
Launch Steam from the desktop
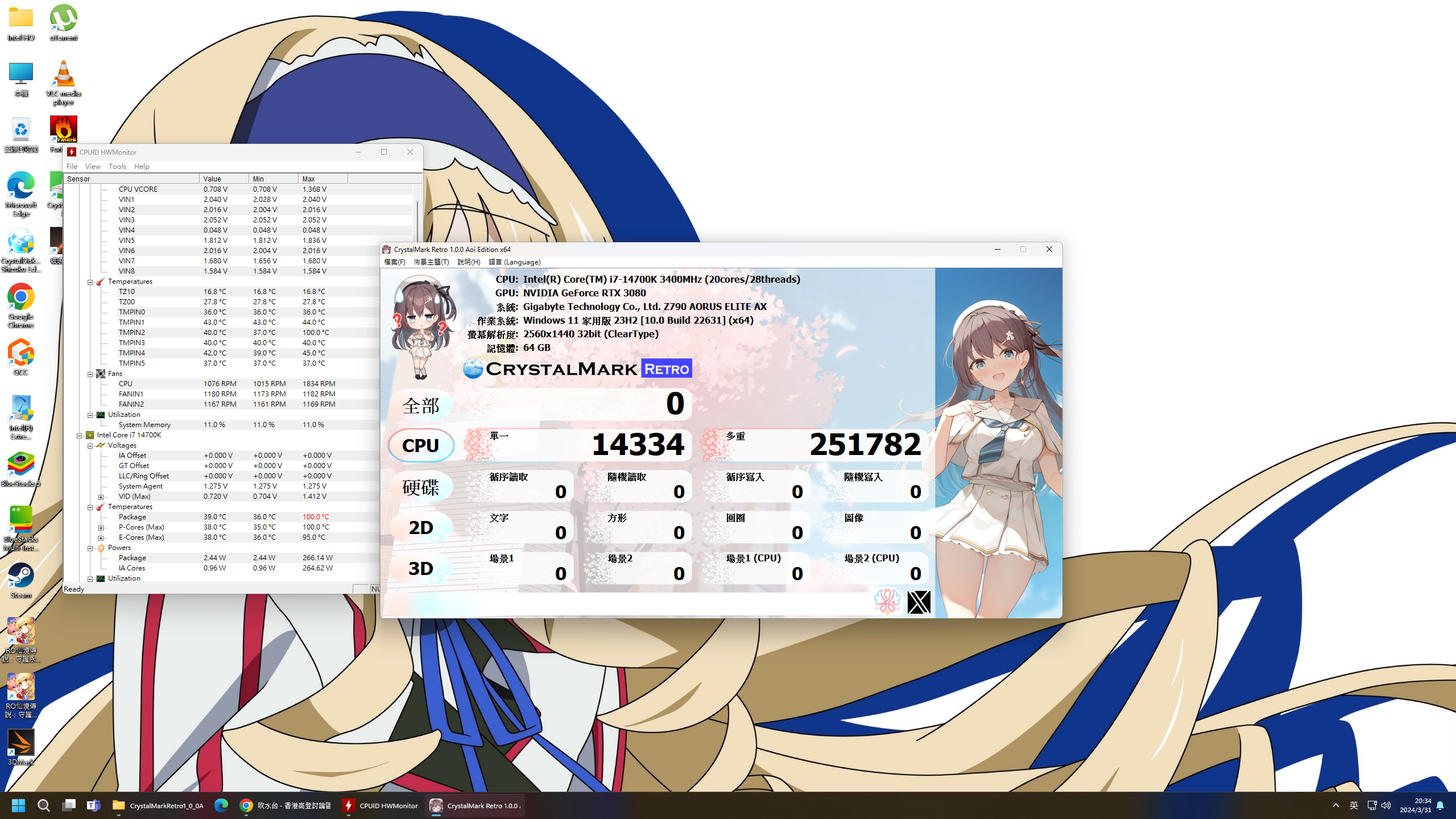click(x=21, y=581)
